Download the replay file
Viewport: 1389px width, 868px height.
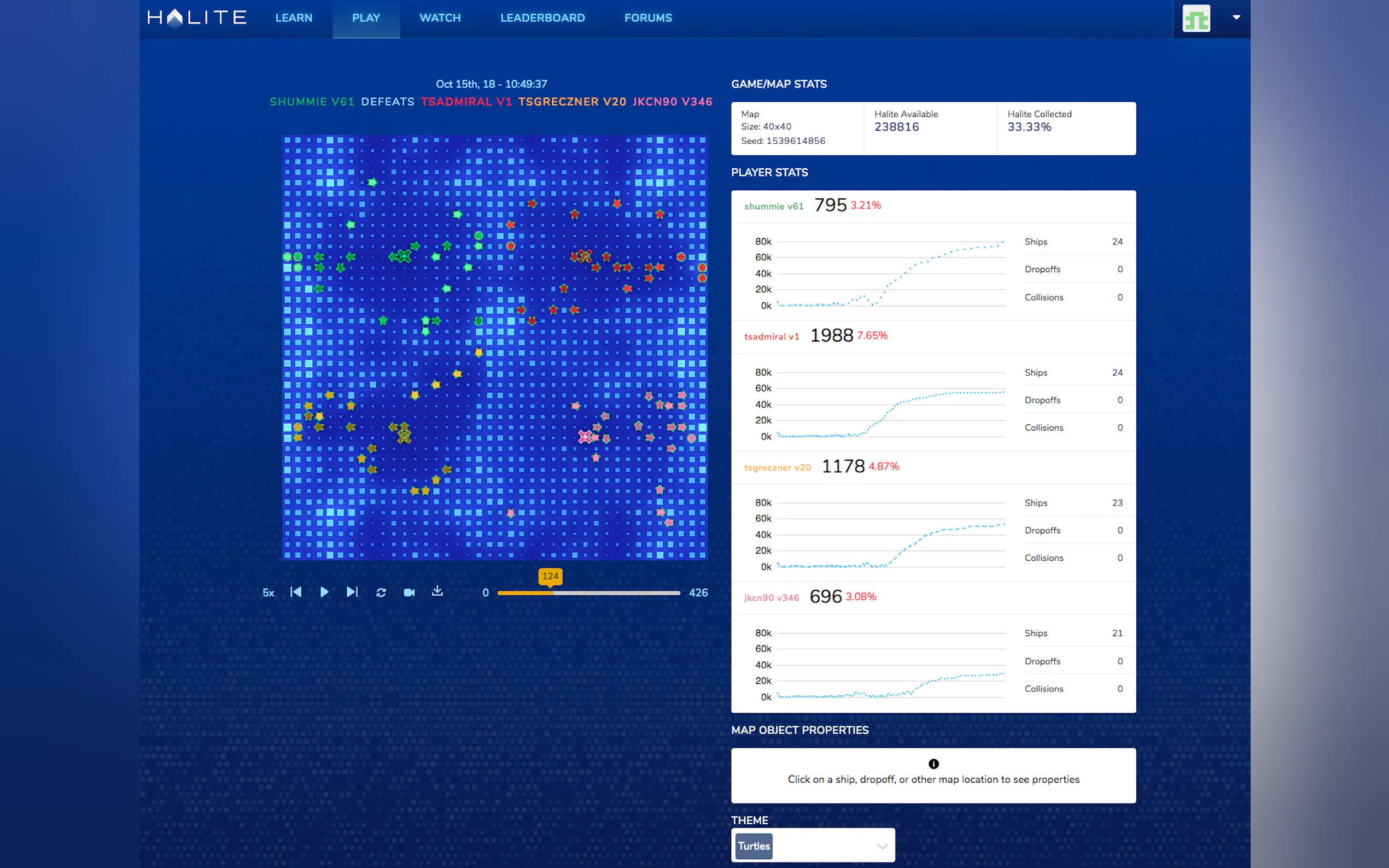pos(437,591)
